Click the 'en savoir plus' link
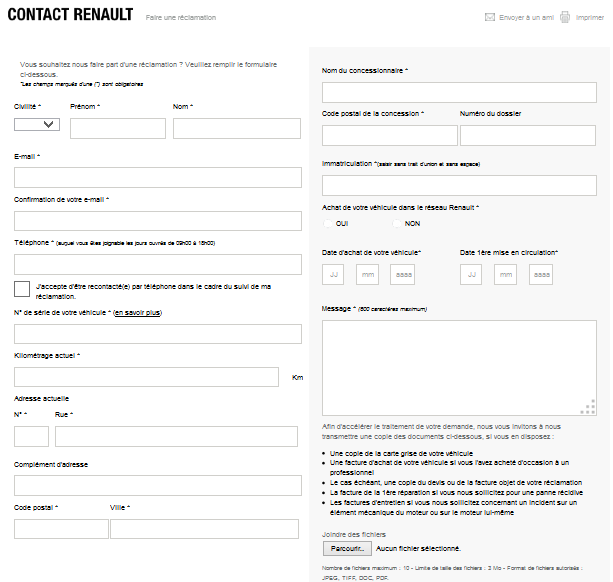Viewport: 613px width, 582px height. (x=138, y=313)
